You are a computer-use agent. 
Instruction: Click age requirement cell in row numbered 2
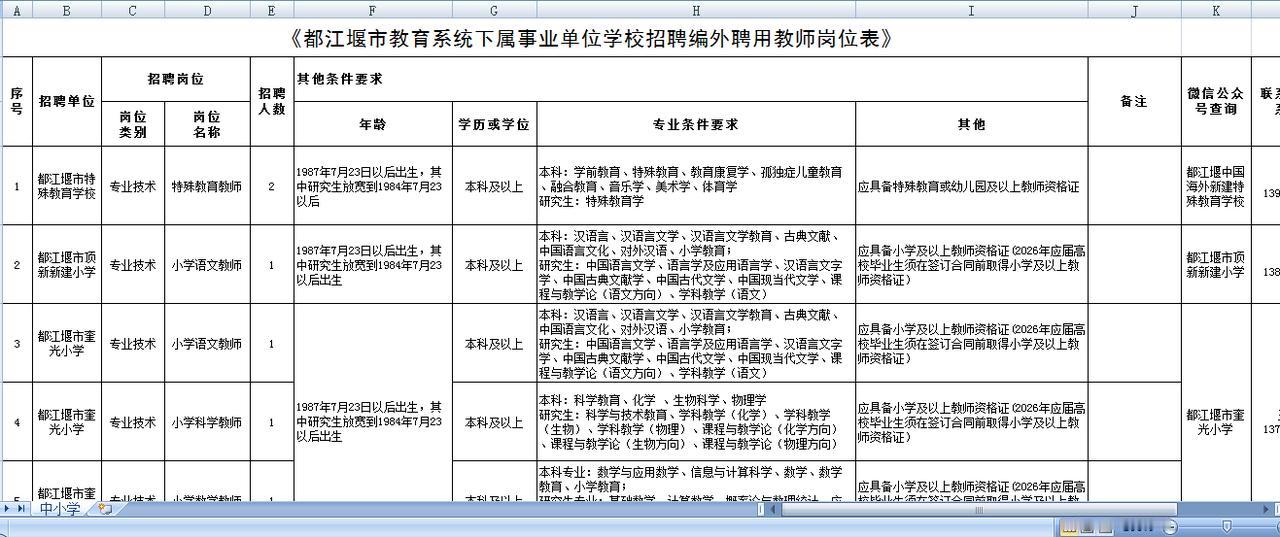click(x=372, y=265)
